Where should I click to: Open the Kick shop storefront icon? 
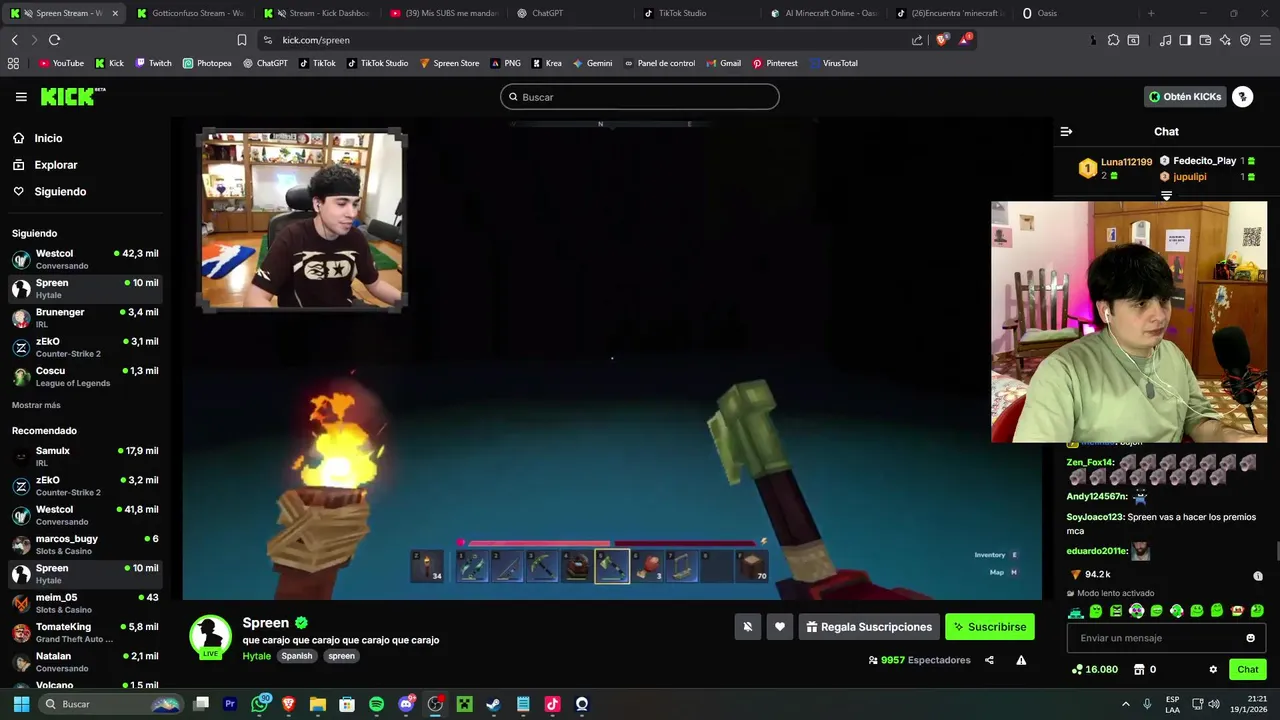pos(1138,670)
